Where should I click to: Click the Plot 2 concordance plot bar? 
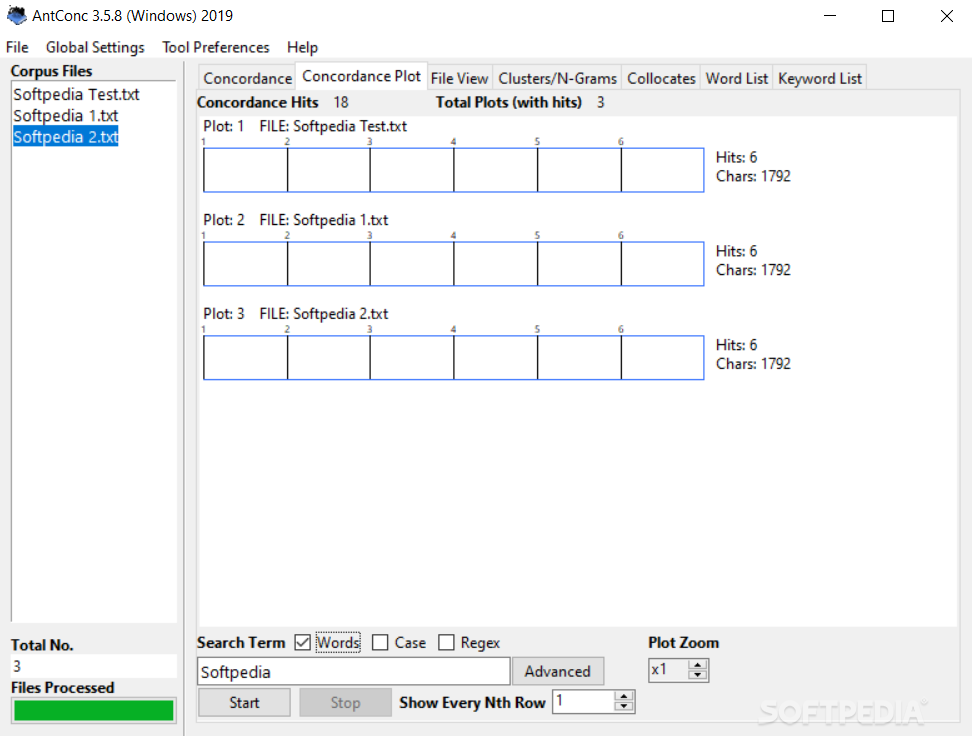(454, 264)
